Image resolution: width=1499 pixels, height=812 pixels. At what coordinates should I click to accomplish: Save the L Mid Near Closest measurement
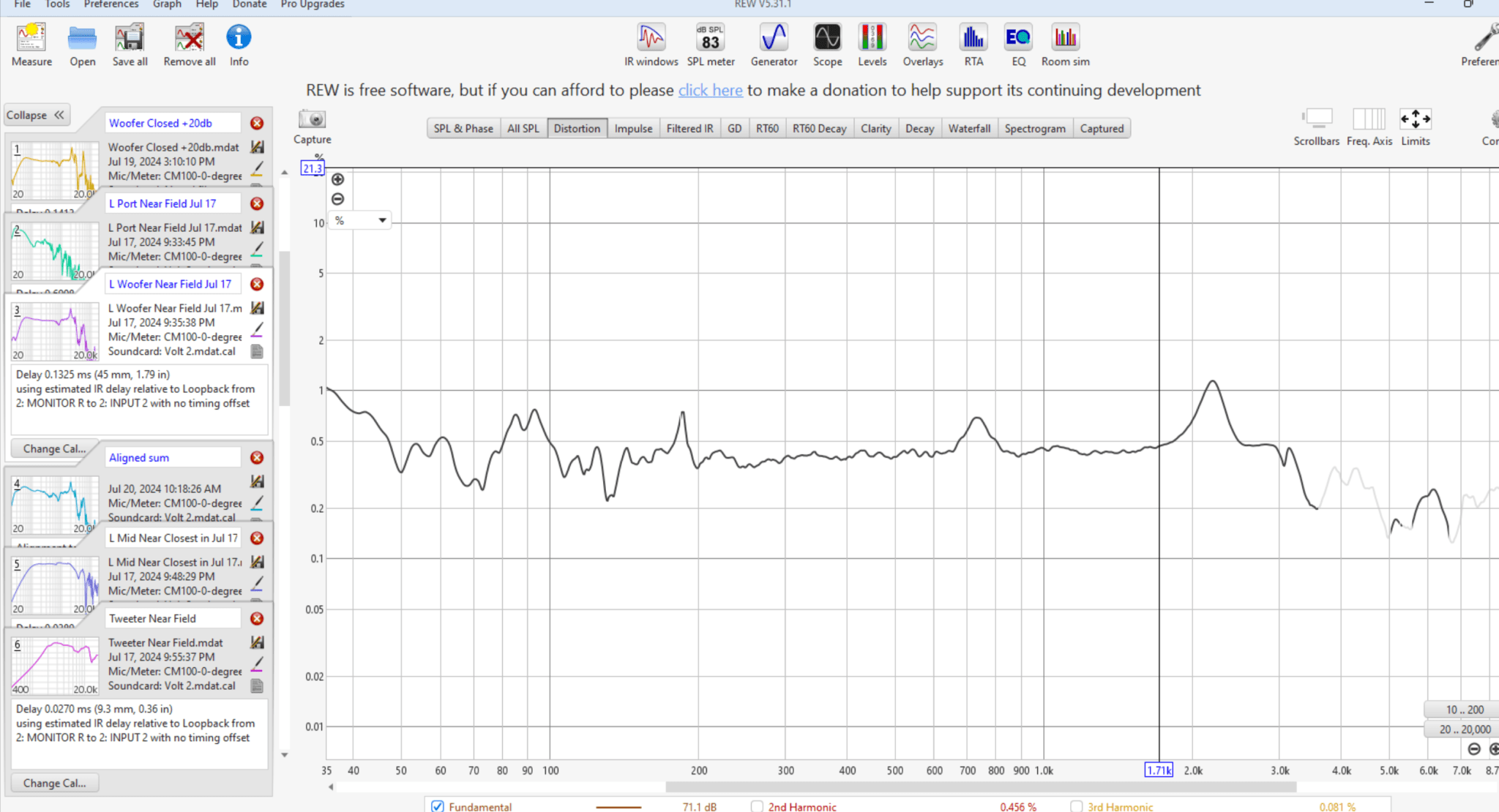point(257,562)
